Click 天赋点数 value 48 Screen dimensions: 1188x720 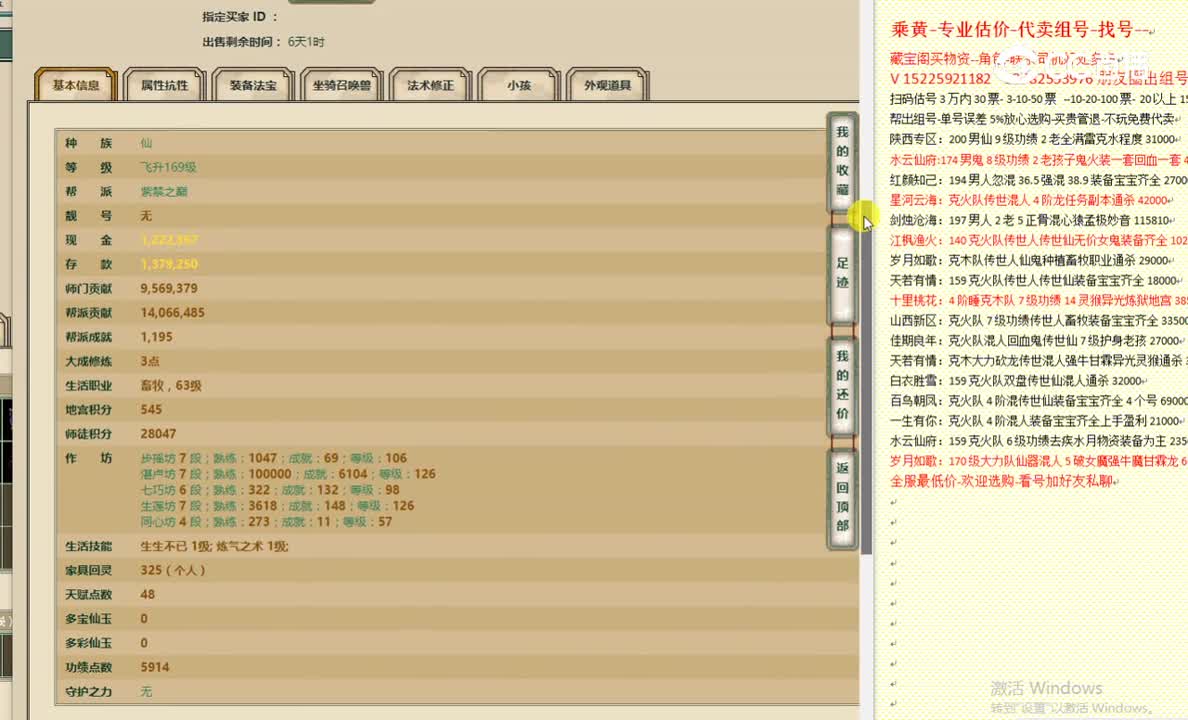pos(147,594)
